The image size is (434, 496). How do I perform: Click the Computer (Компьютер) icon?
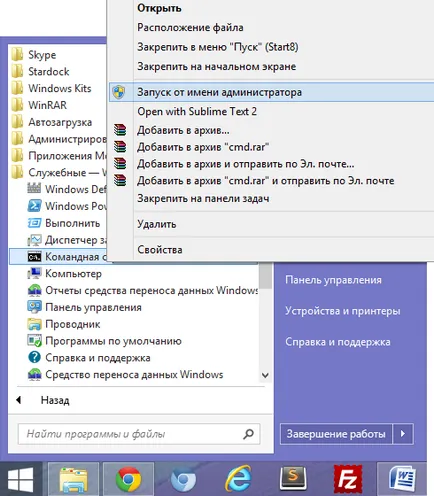click(34, 273)
